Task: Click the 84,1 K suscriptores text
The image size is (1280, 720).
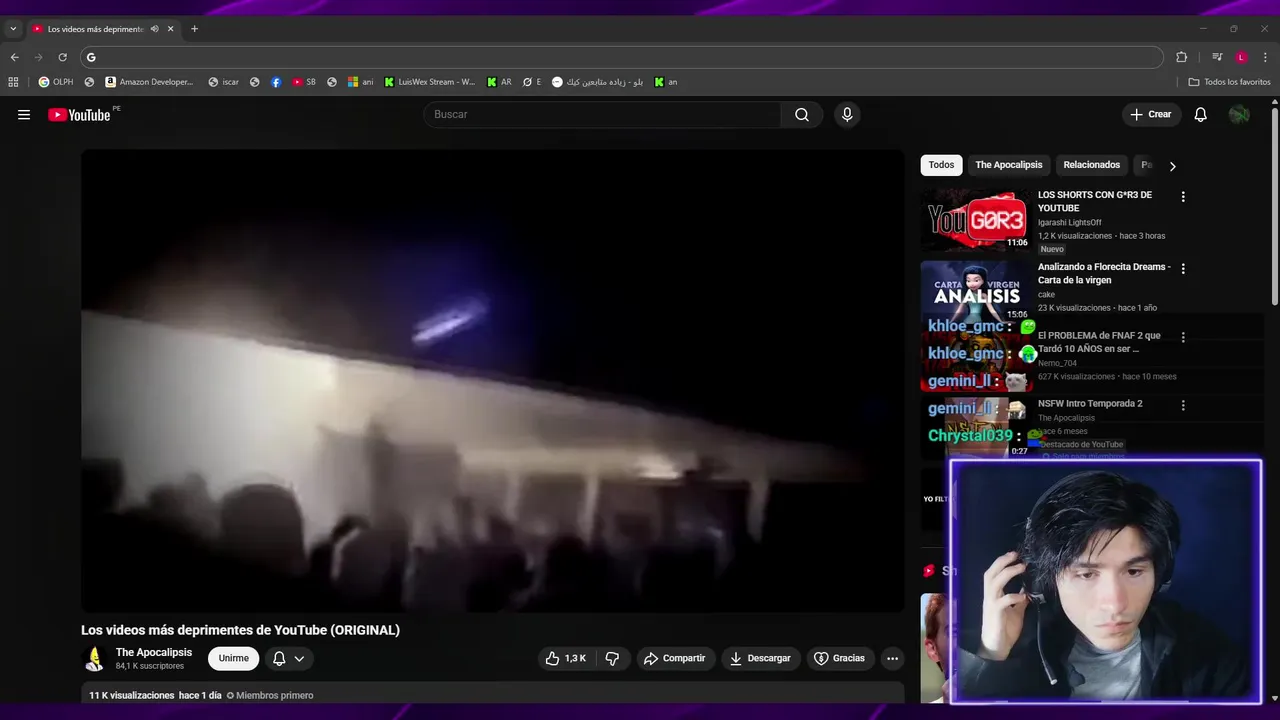Action: (150, 666)
